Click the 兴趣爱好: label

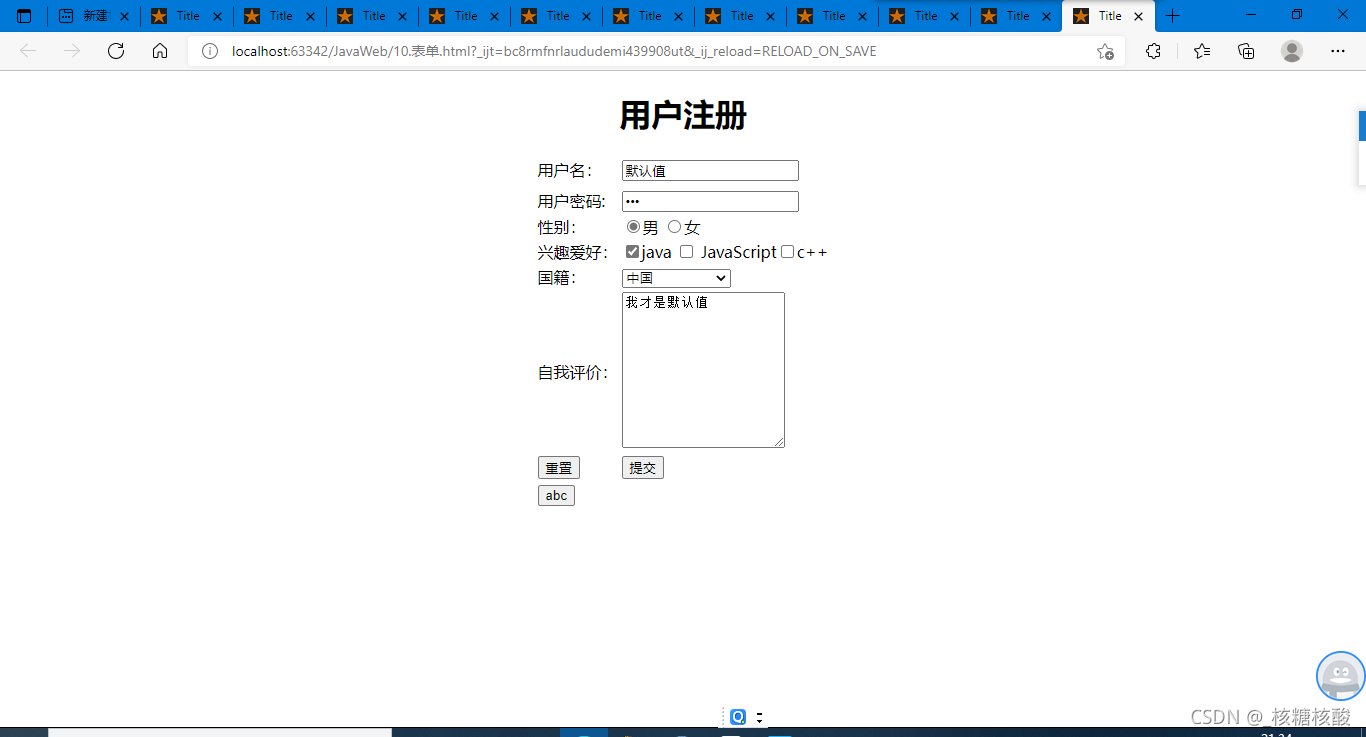click(573, 253)
